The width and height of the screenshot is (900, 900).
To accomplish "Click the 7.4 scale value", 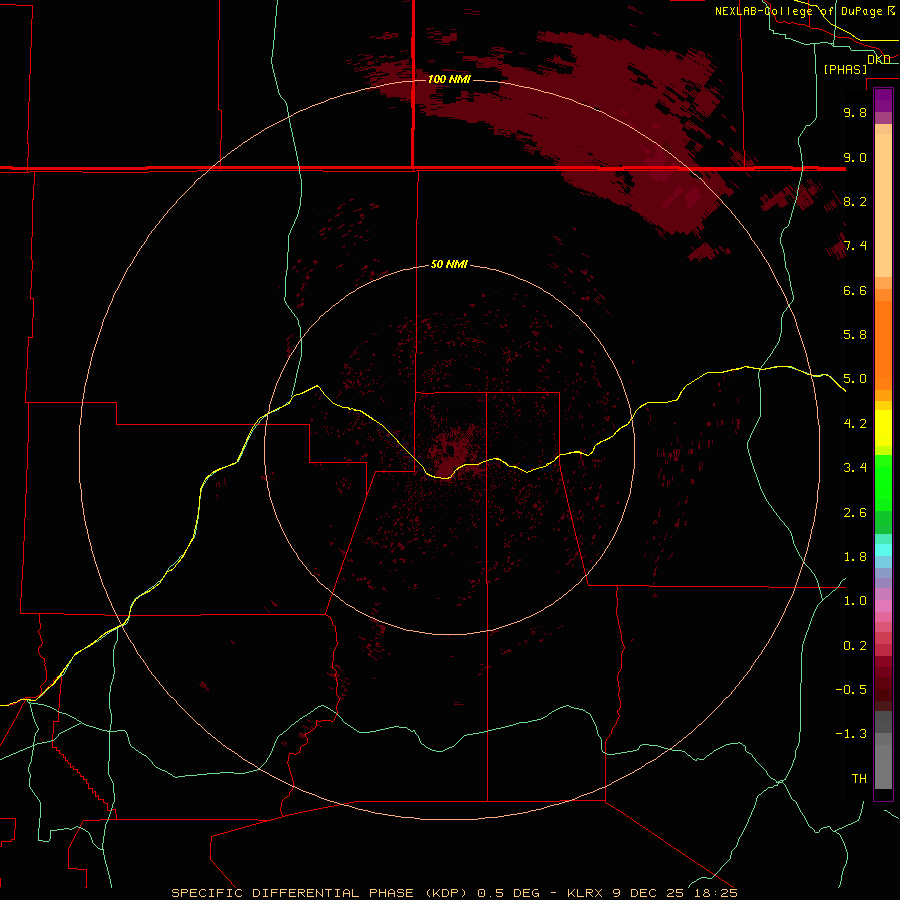I will [x=855, y=246].
